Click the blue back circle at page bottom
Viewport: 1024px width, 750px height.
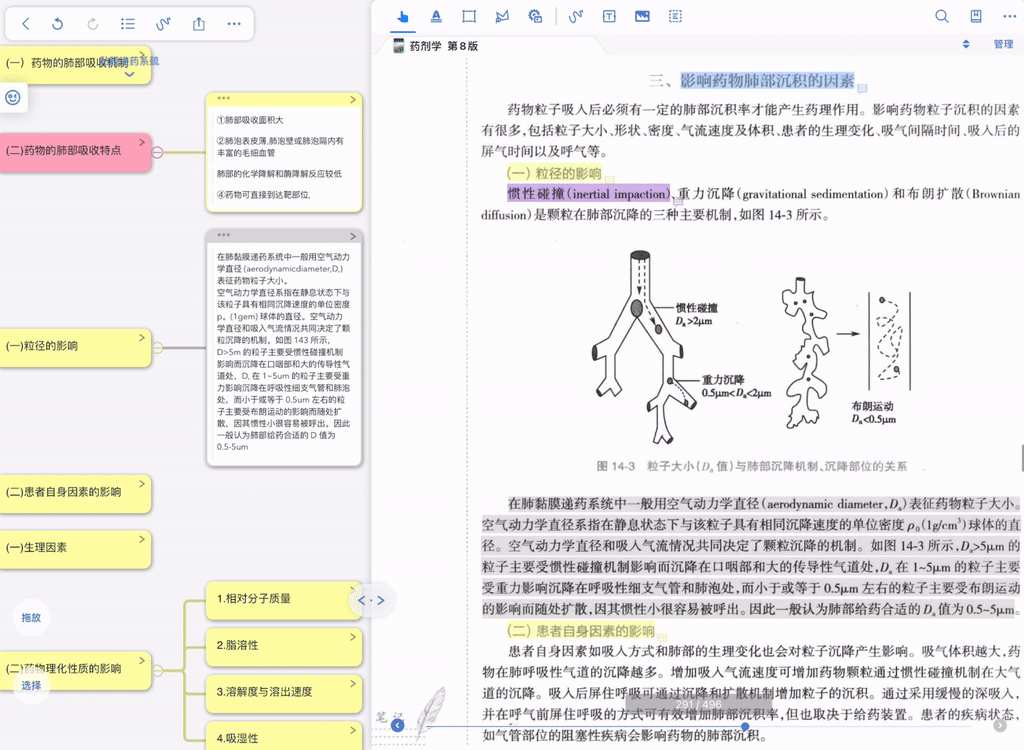pos(397,725)
